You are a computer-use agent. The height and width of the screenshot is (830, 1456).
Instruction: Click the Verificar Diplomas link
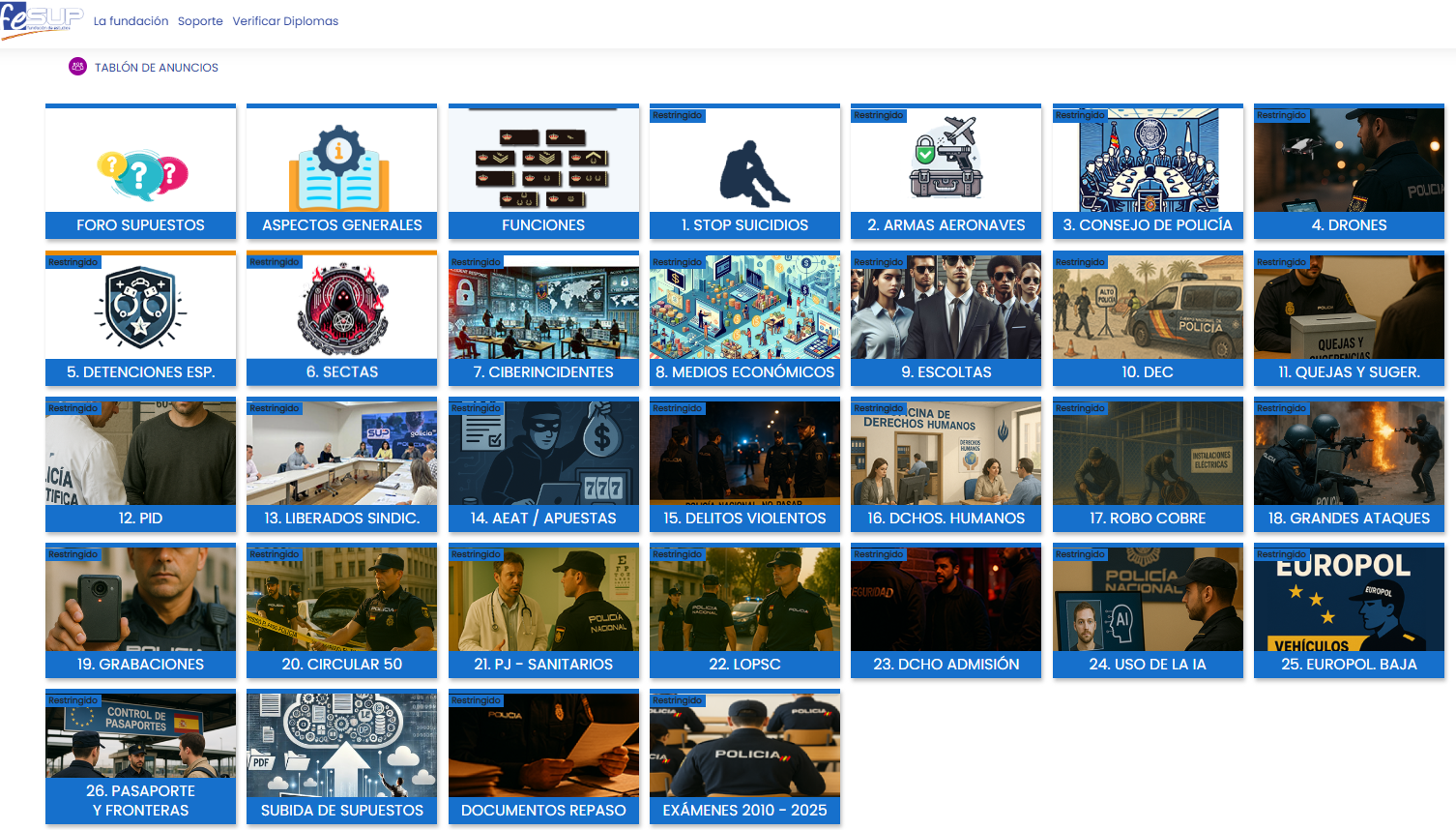coord(285,21)
